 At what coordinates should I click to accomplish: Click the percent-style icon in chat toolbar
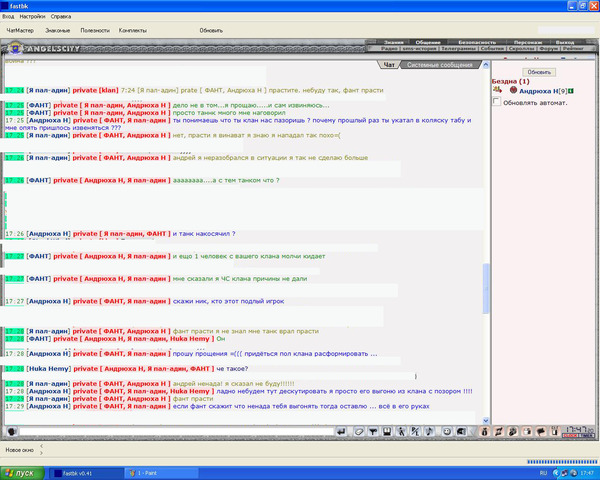coord(415,432)
